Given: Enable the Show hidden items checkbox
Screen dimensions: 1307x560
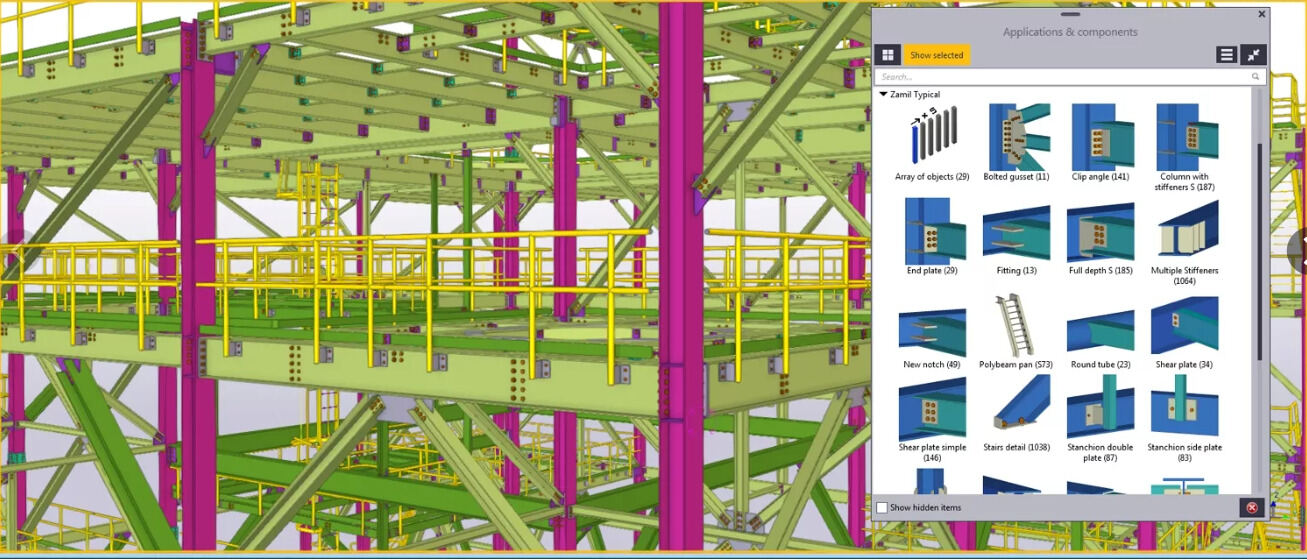Looking at the screenshot, I should (x=882, y=508).
